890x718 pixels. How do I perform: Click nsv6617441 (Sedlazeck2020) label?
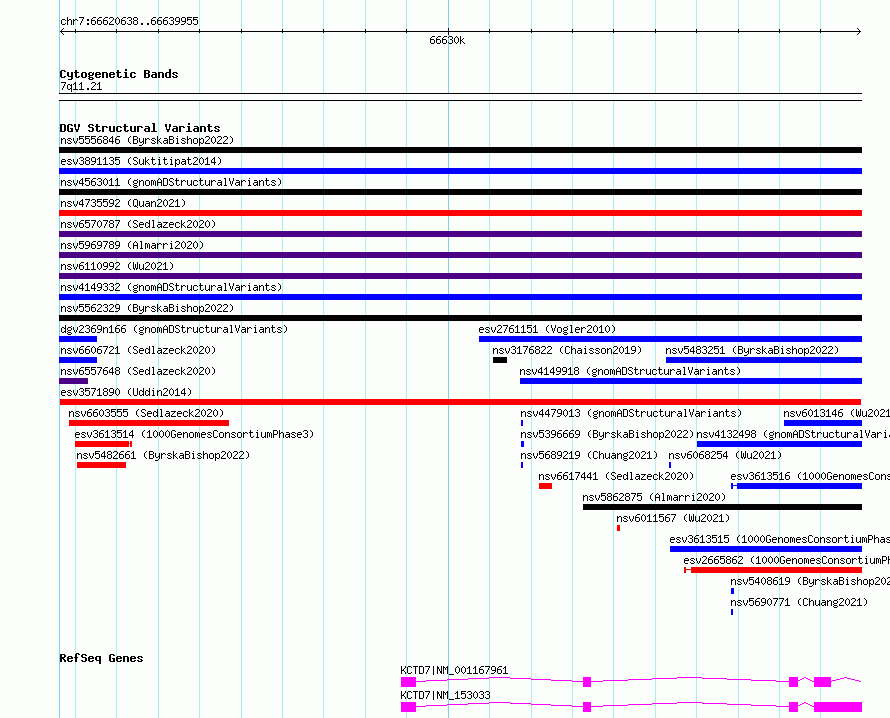[616, 476]
